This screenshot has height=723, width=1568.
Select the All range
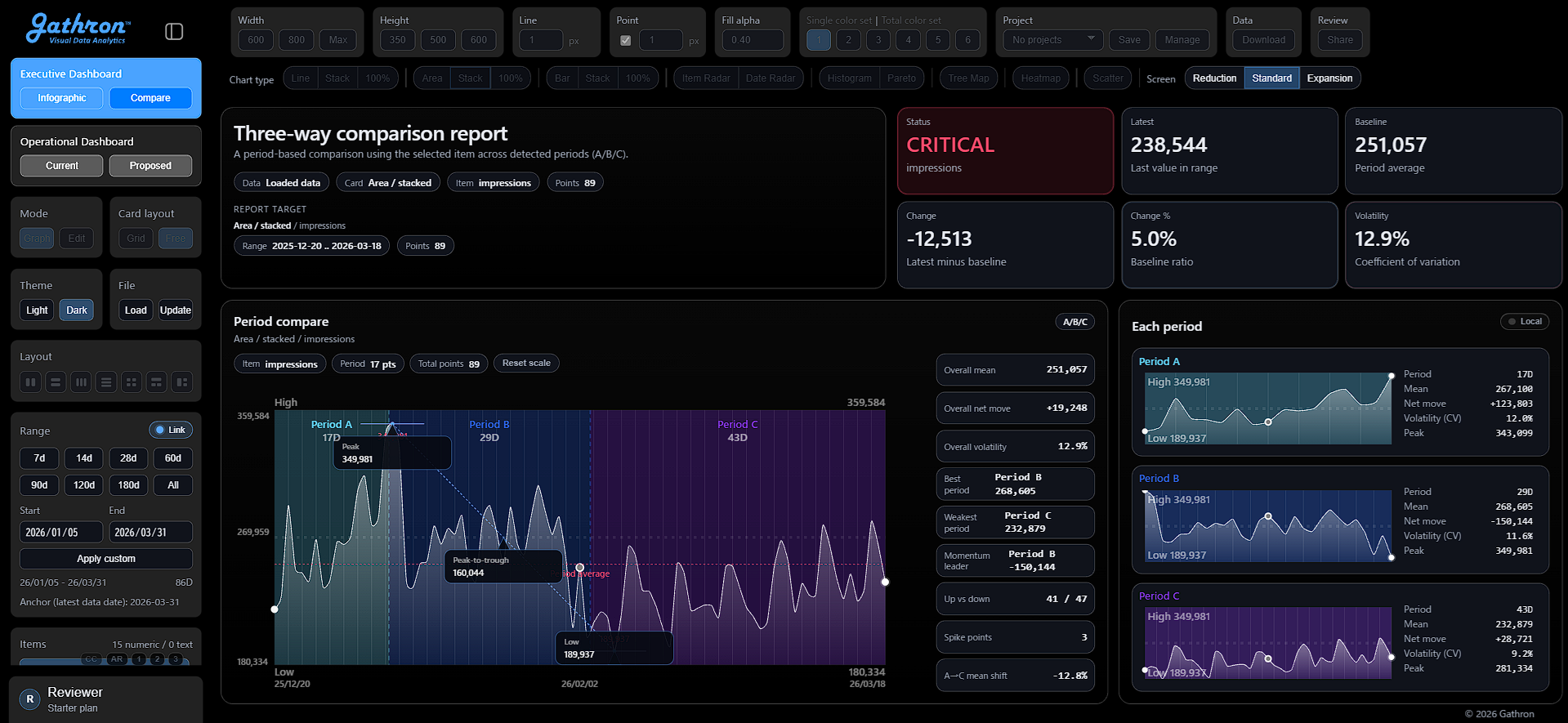(173, 485)
